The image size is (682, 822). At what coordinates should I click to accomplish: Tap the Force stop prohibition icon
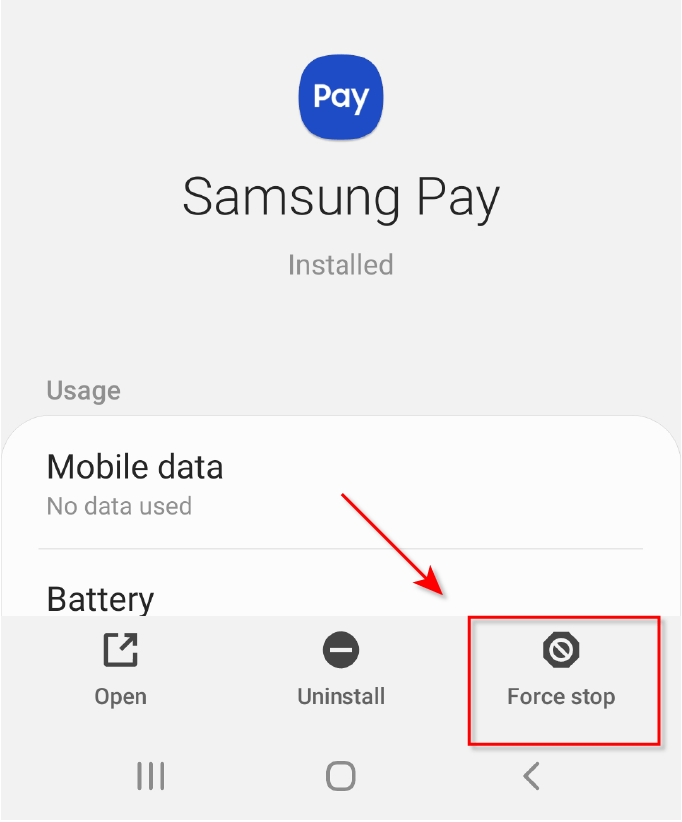point(561,650)
